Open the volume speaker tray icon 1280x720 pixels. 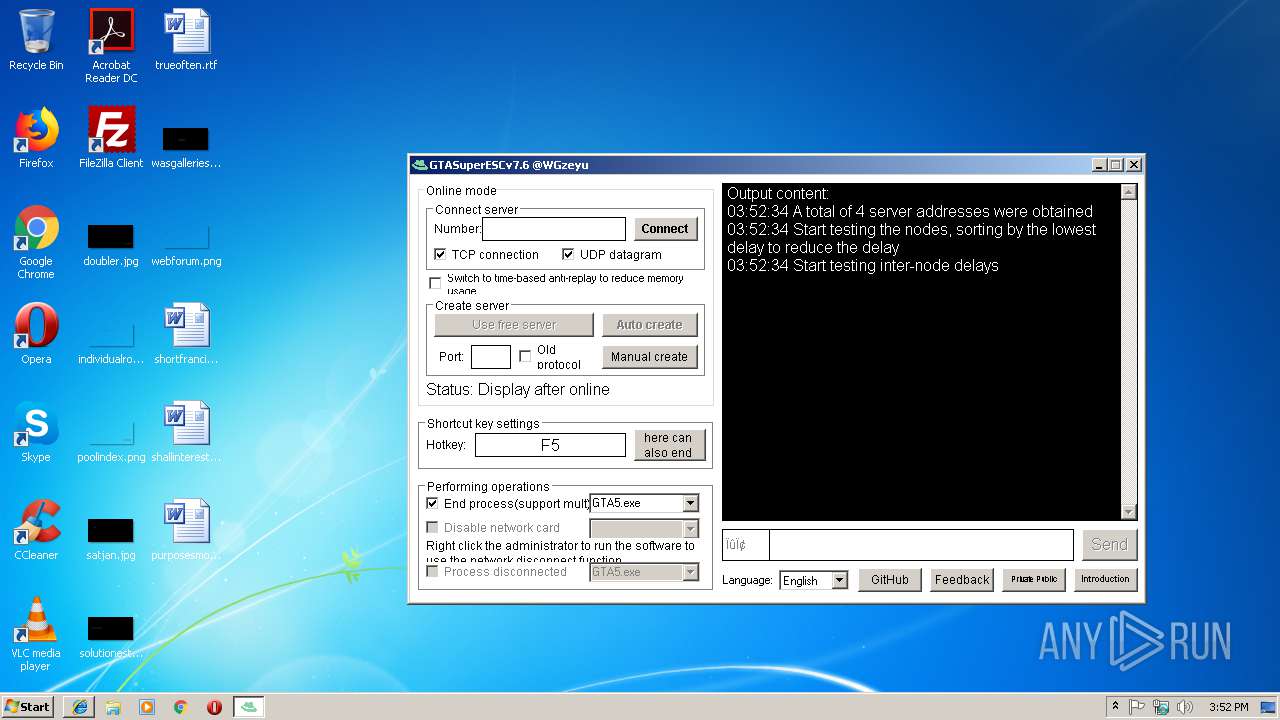[x=1185, y=707]
